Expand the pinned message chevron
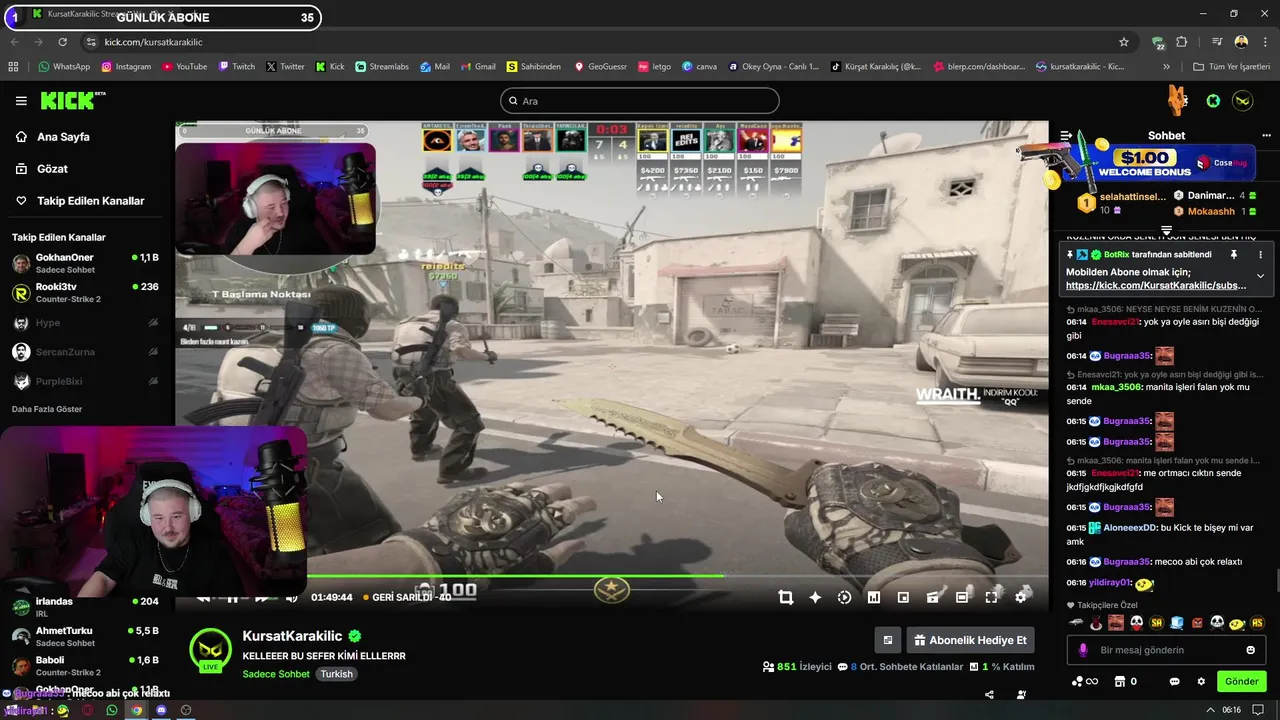 pyautogui.click(x=1260, y=276)
